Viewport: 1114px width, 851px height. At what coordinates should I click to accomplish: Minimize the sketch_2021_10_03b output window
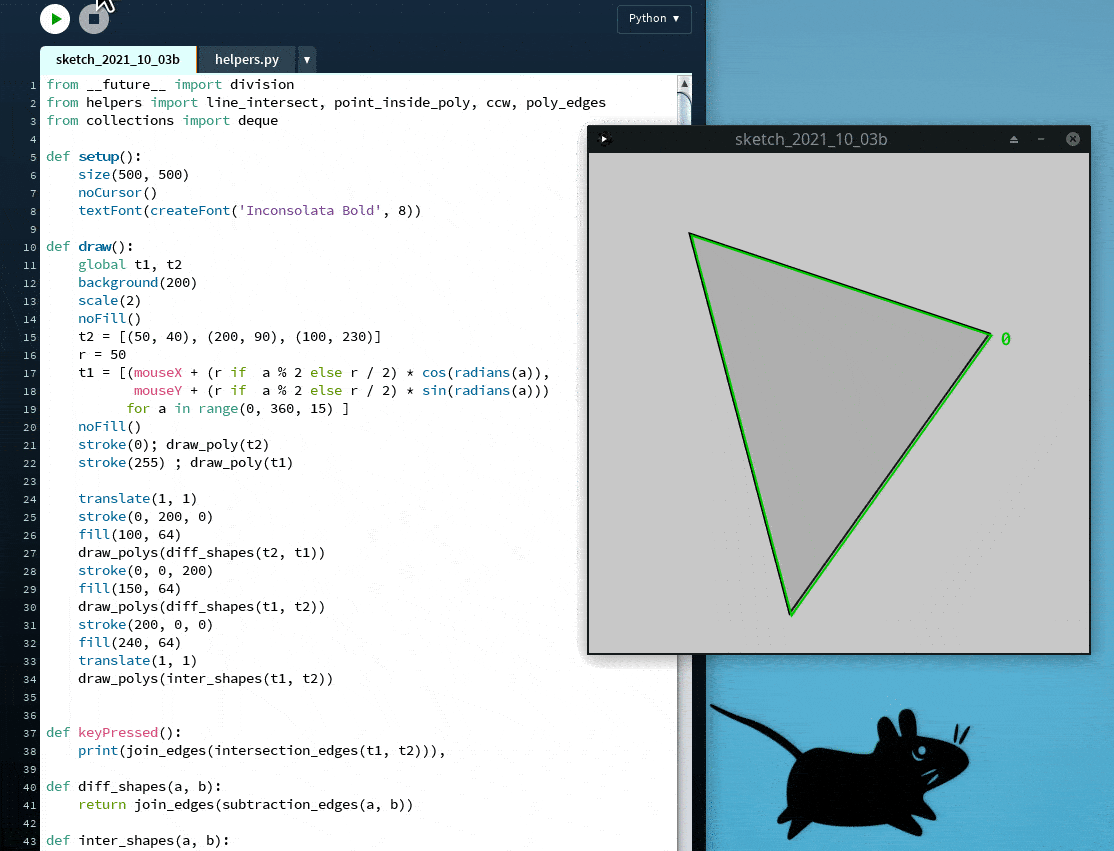(1041, 139)
